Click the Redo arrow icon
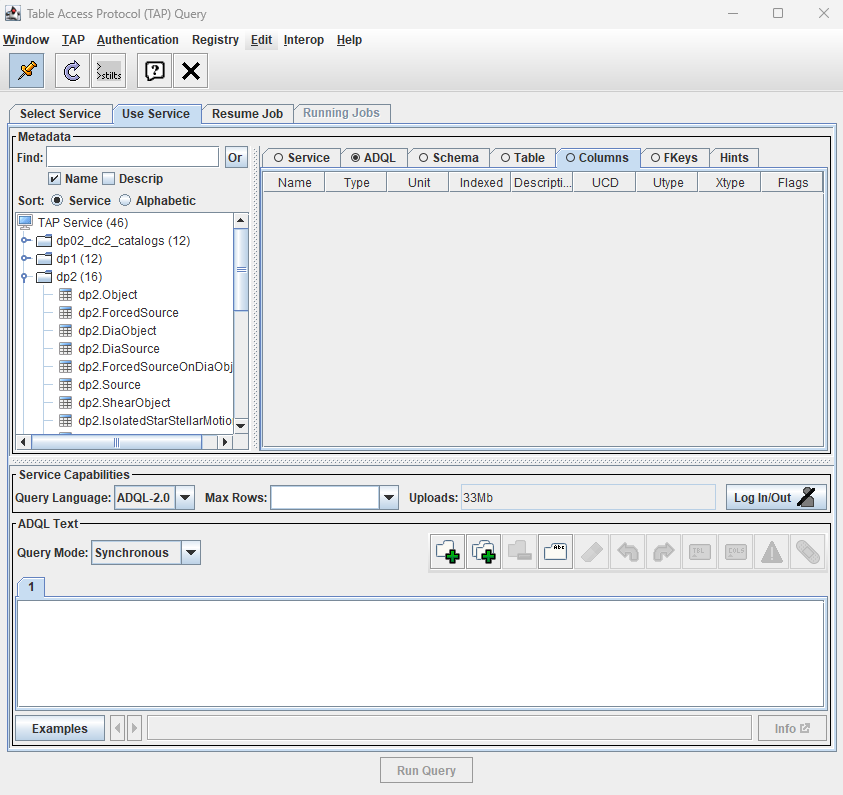The height and width of the screenshot is (795, 843). (663, 552)
